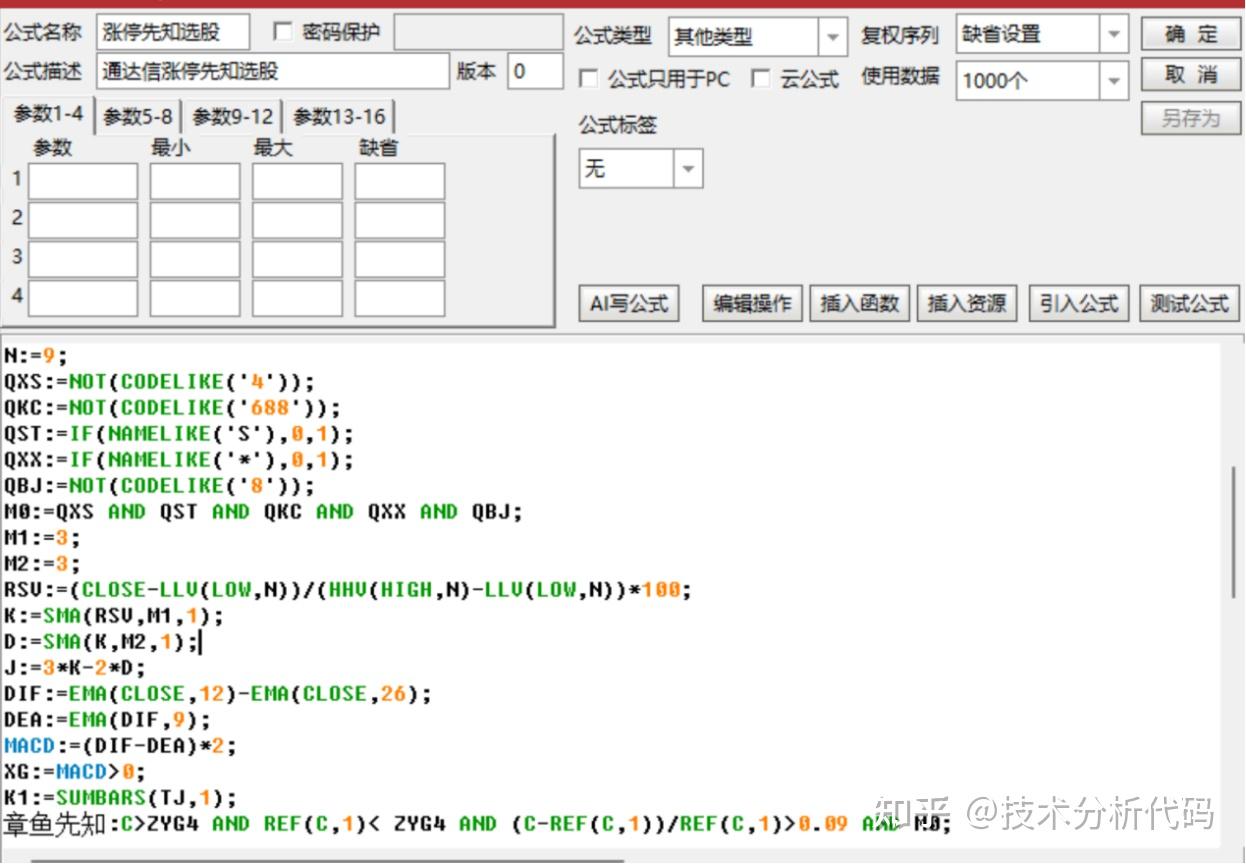
Task: Click the RSV formula line
Action: tap(348, 589)
